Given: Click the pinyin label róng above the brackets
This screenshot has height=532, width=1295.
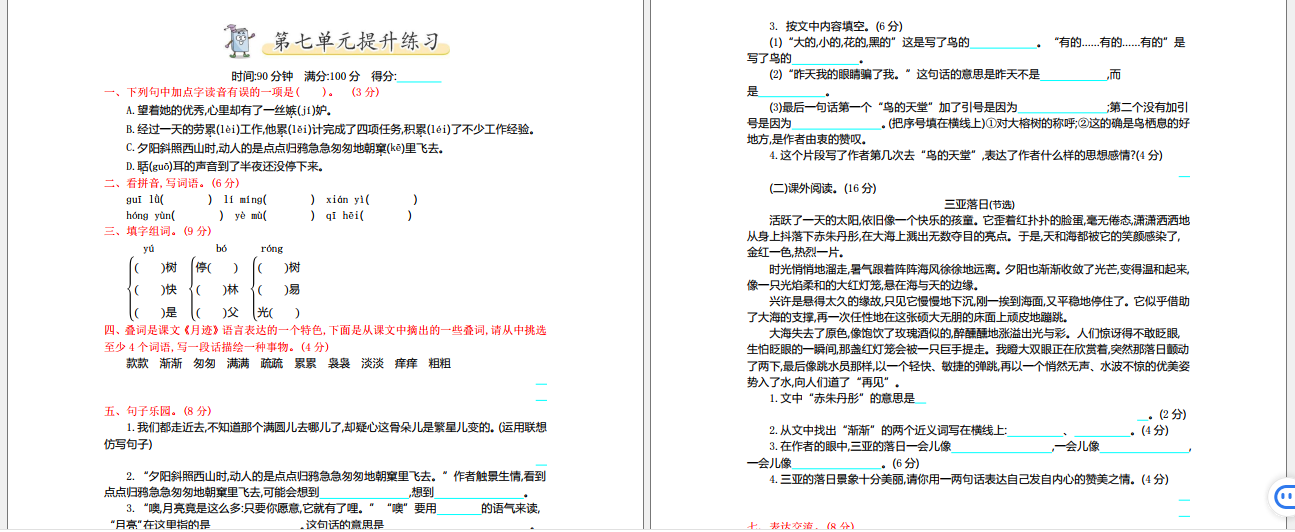Looking at the screenshot, I should [271, 249].
